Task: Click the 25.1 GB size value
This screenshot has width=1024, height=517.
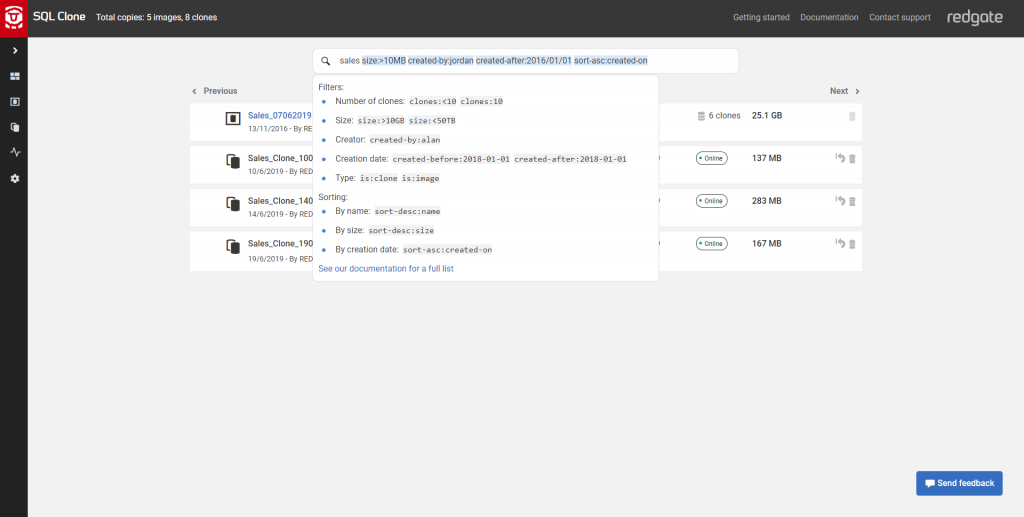Action: click(767, 116)
